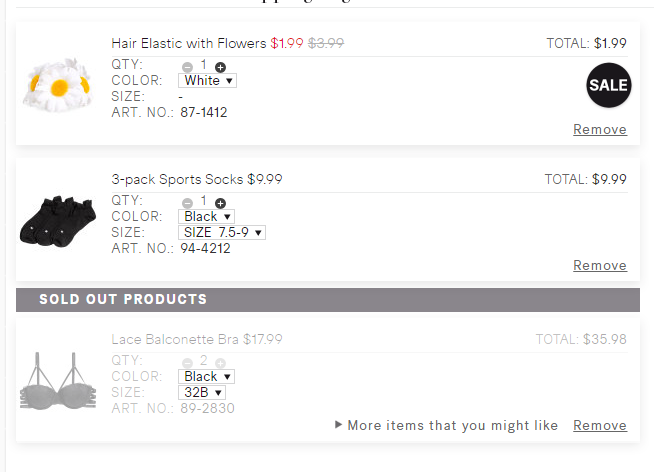Decrease quantity of 3-pack Sports Socks

187,203
